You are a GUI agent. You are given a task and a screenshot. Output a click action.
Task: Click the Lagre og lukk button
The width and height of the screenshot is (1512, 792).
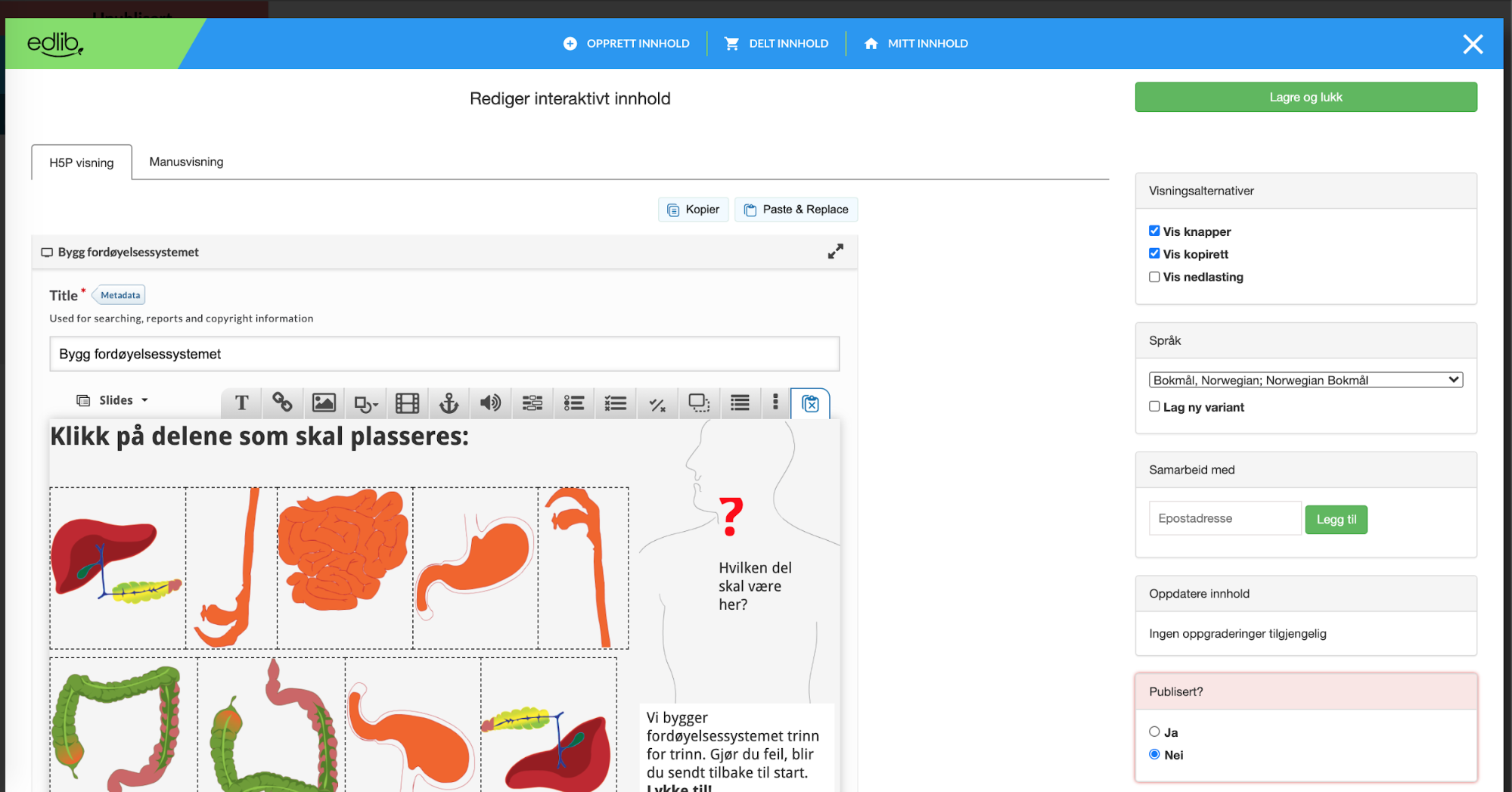(x=1306, y=97)
